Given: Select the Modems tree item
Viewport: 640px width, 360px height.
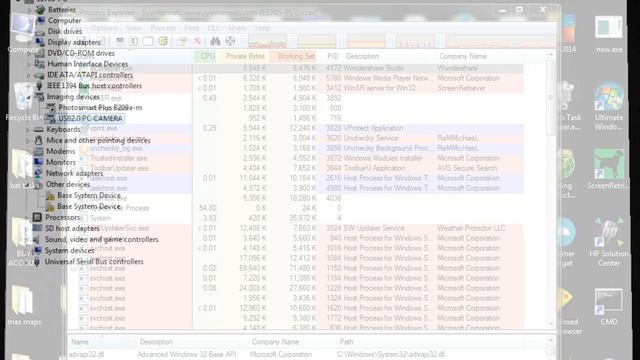Looking at the screenshot, I should (x=60, y=151).
